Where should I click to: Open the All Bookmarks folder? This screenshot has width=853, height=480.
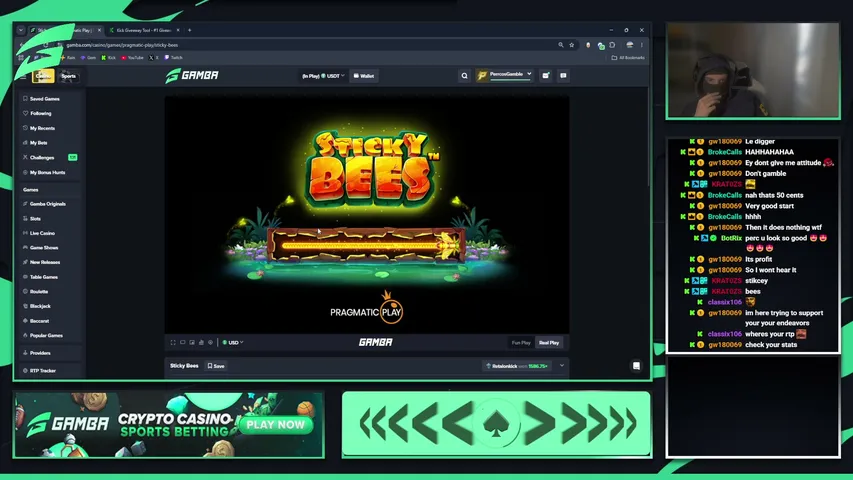pyautogui.click(x=628, y=58)
